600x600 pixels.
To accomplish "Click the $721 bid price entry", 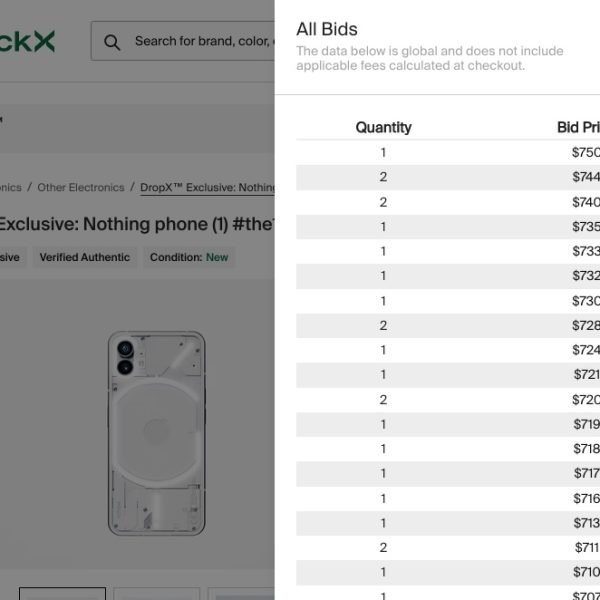I will (586, 375).
